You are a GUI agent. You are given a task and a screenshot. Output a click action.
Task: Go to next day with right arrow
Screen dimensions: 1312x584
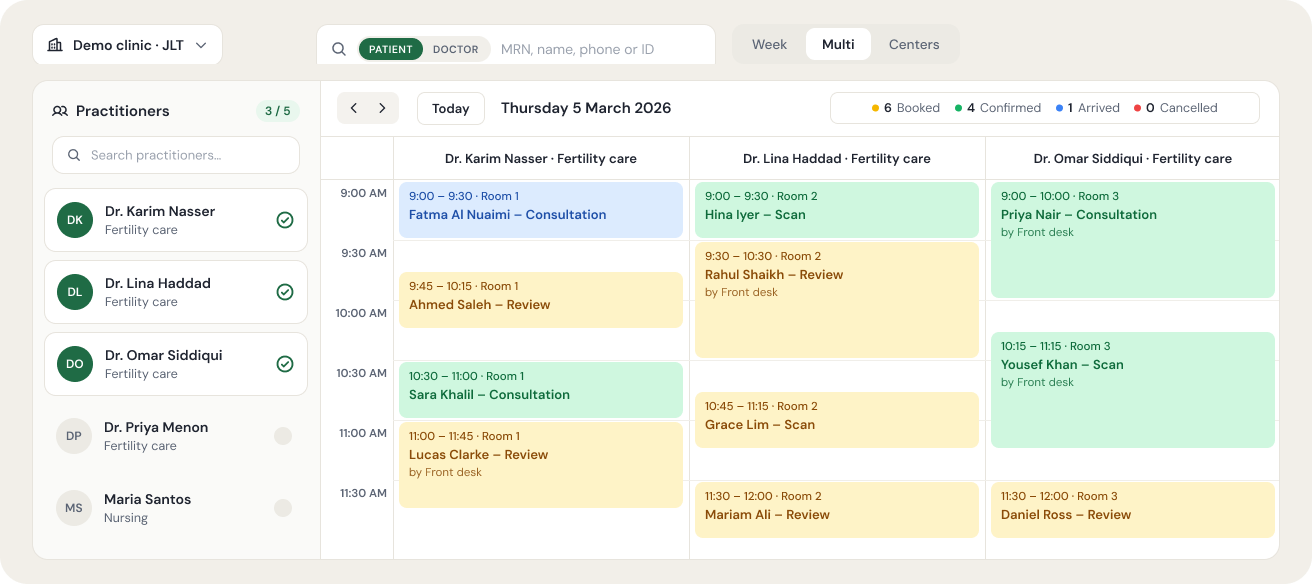(382, 108)
